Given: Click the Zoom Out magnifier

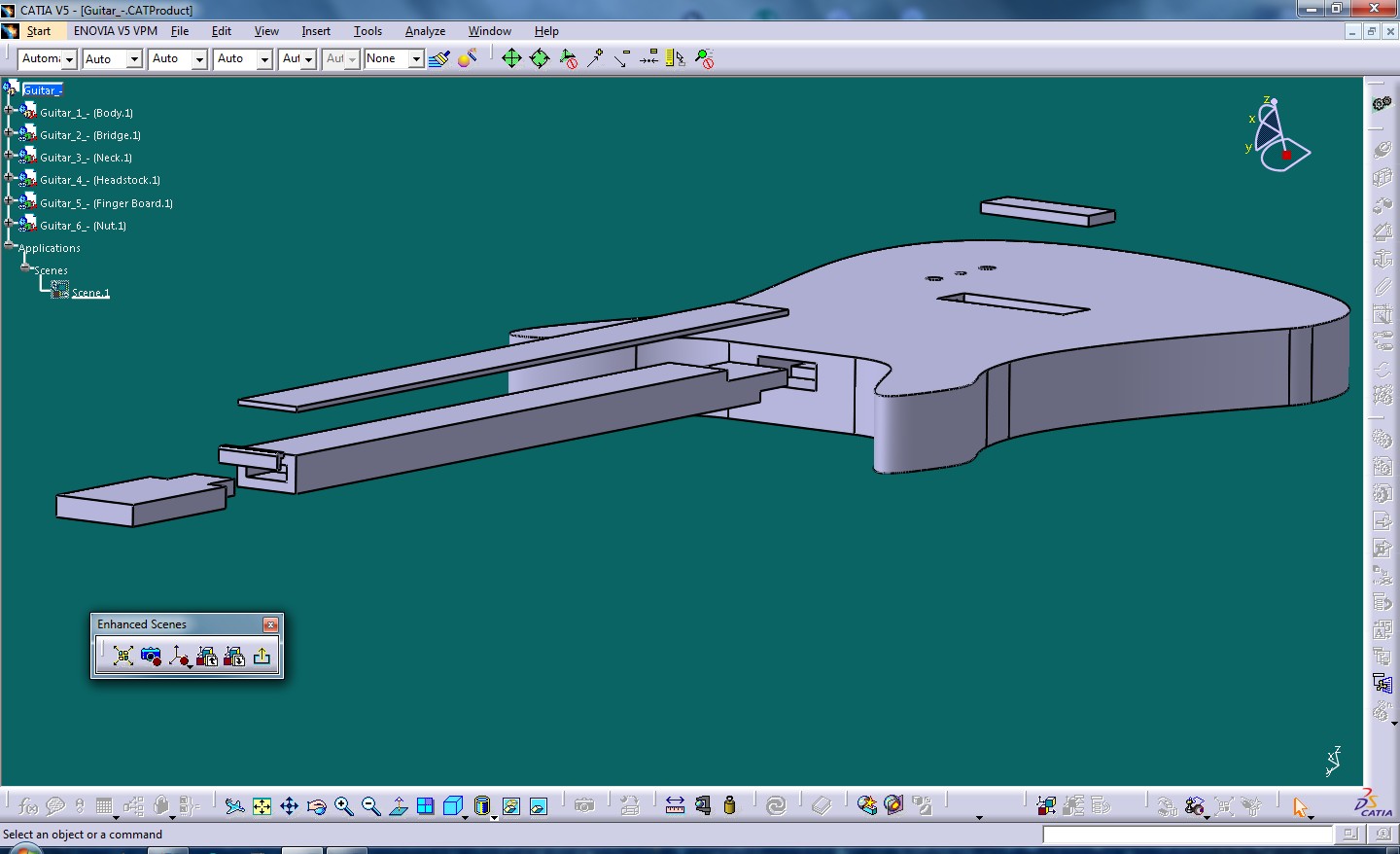Looking at the screenshot, I should point(370,806).
